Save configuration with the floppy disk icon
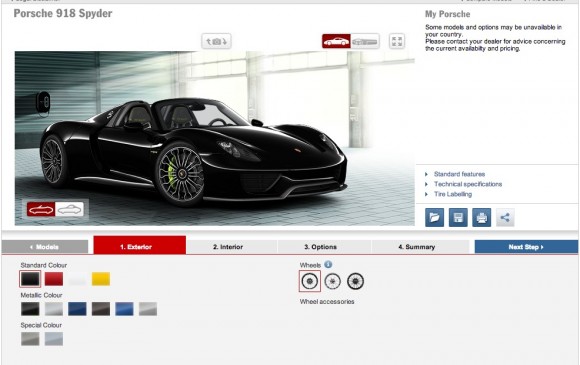Screen dimensions: 580x365 point(458,217)
